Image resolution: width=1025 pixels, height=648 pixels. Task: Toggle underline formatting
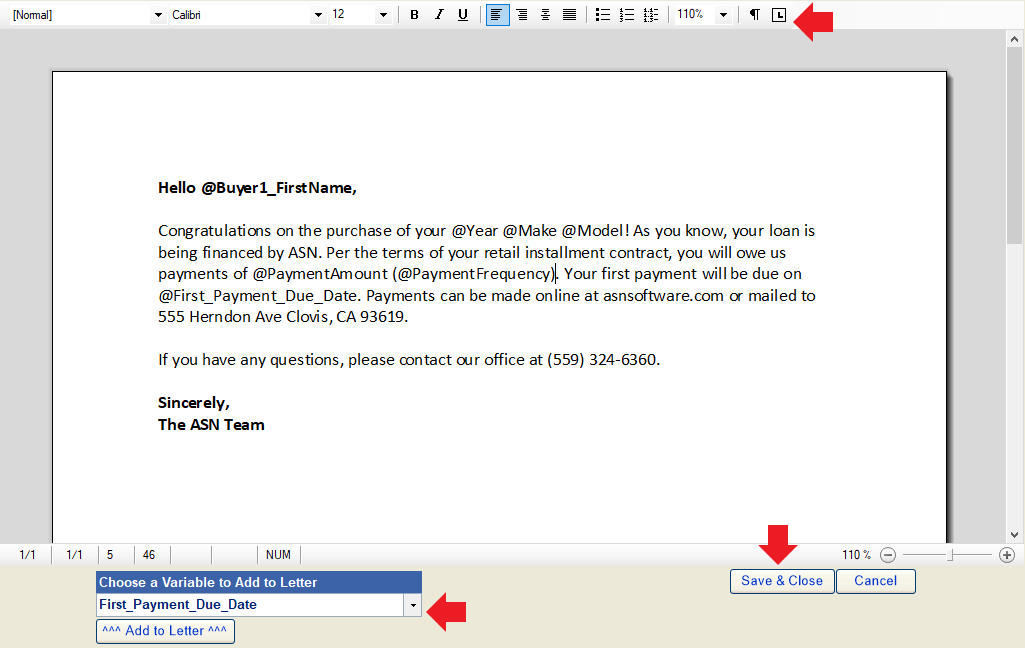tap(463, 14)
